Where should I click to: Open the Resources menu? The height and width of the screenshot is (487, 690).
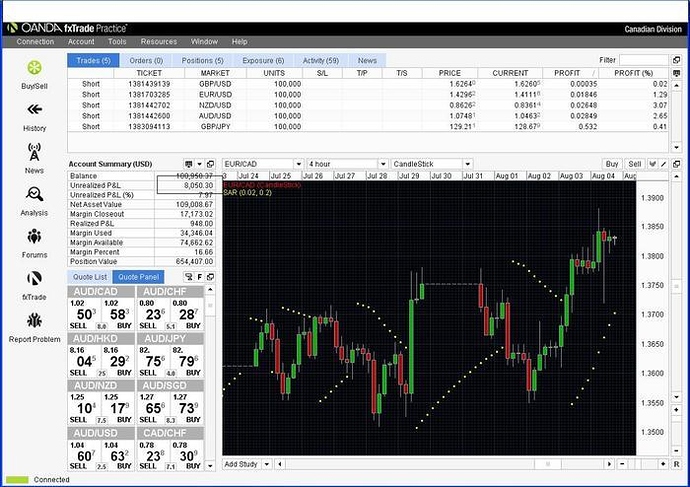tap(159, 42)
